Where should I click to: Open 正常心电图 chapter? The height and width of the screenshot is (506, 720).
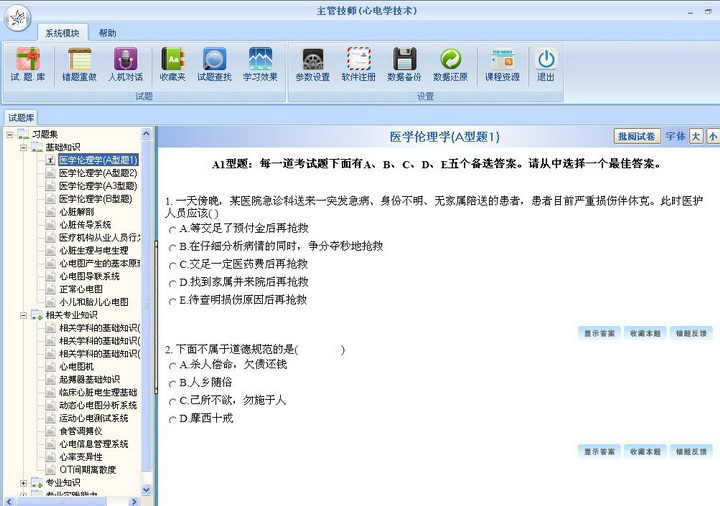click(81, 289)
